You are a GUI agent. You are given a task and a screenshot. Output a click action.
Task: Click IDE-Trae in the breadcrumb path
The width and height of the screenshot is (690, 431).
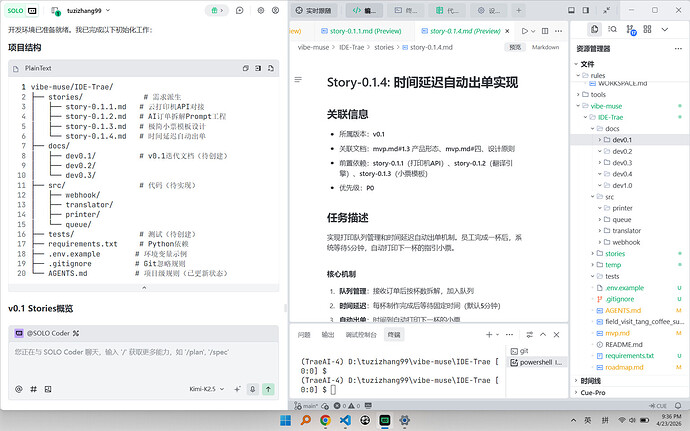pos(351,47)
